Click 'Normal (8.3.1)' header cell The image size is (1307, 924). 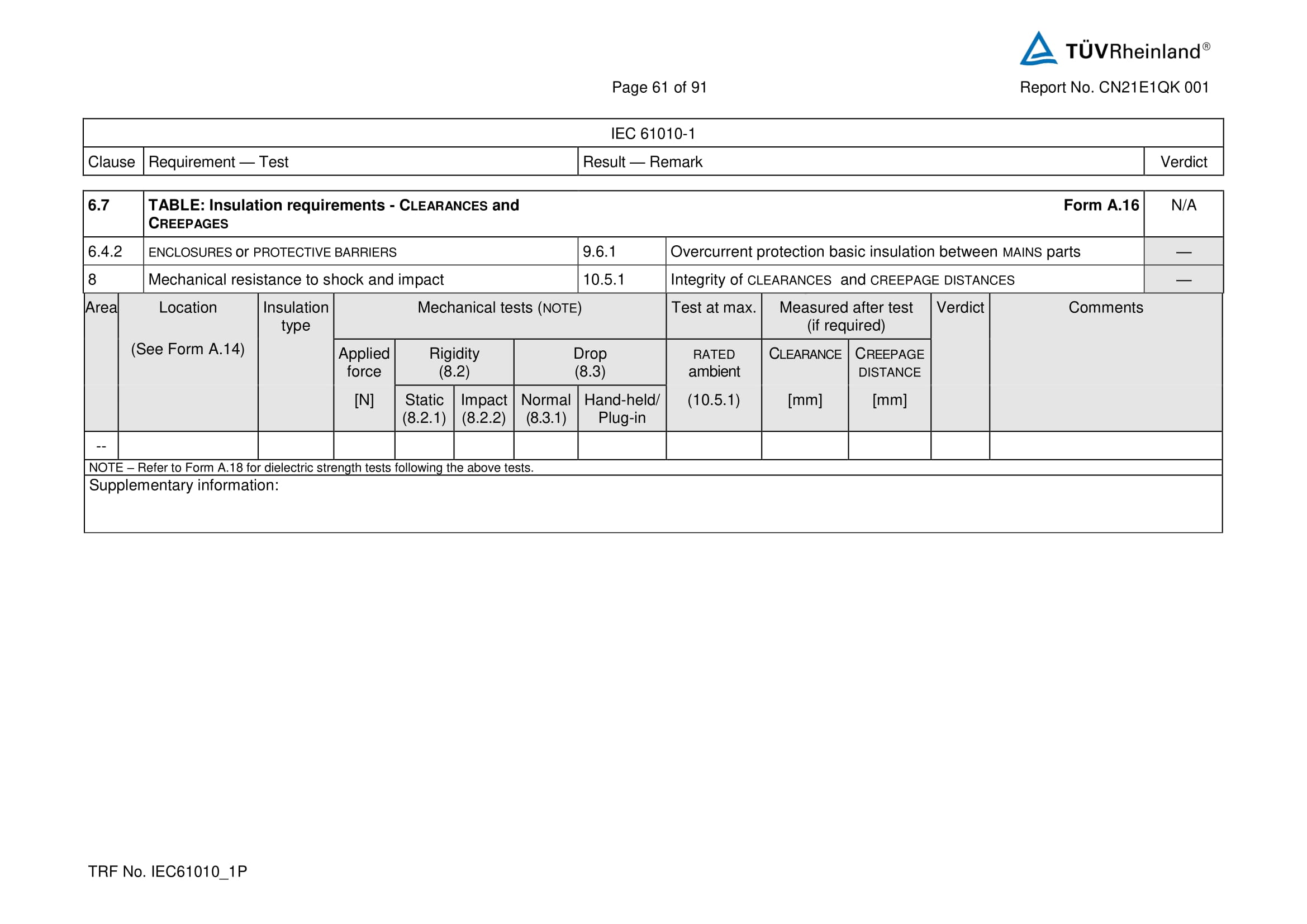546,408
